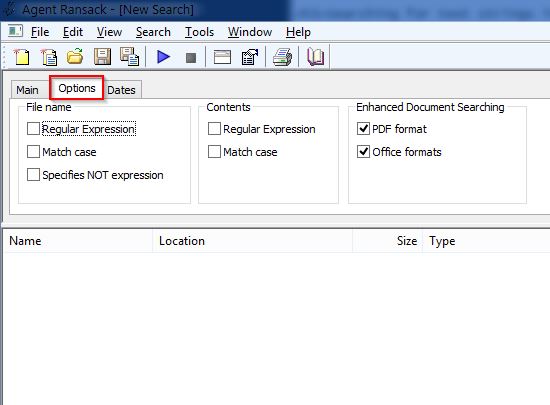Open the configuration properties icon
Viewport: 550px width, 405px height.
[x=250, y=57]
